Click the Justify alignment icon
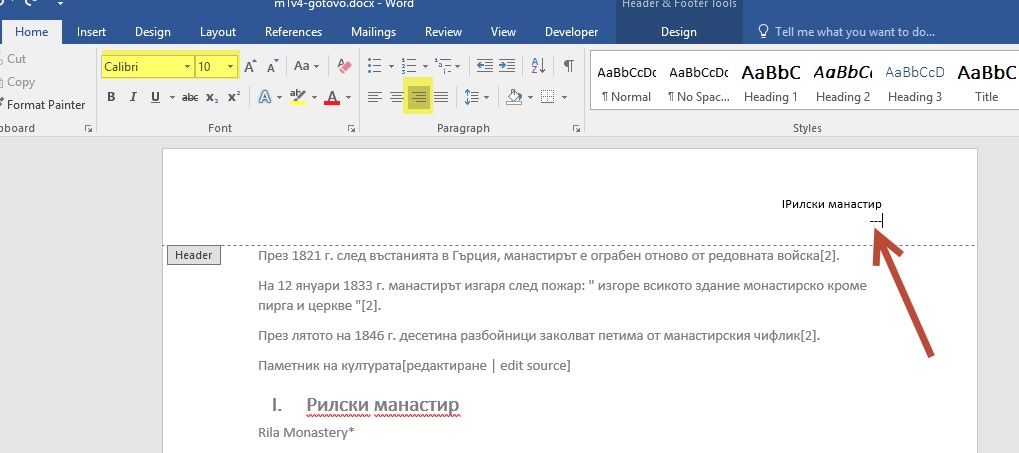Image resolution: width=1019 pixels, height=453 pixels. (x=440, y=97)
